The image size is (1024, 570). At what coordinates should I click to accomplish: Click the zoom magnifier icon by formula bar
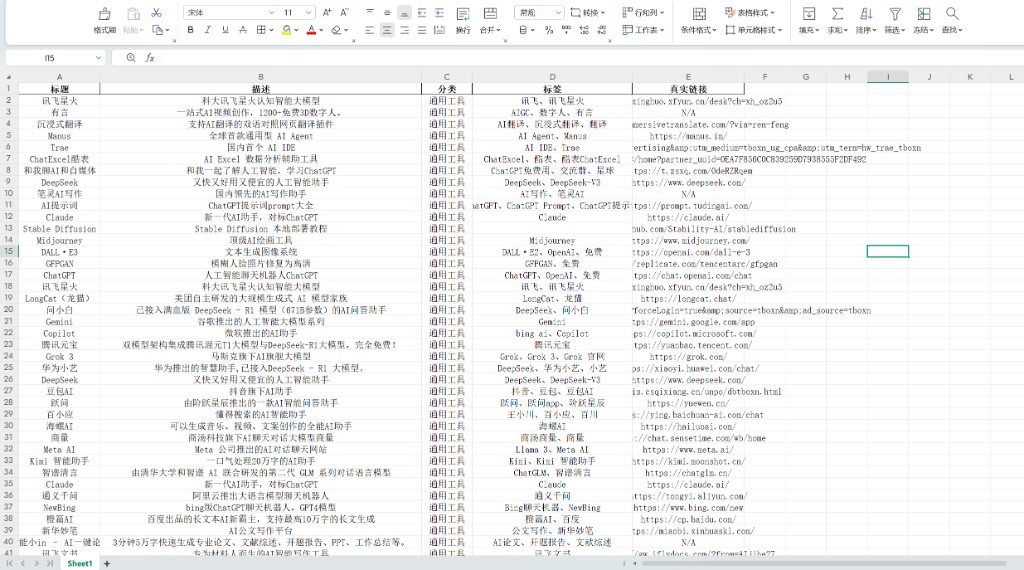tap(131, 57)
